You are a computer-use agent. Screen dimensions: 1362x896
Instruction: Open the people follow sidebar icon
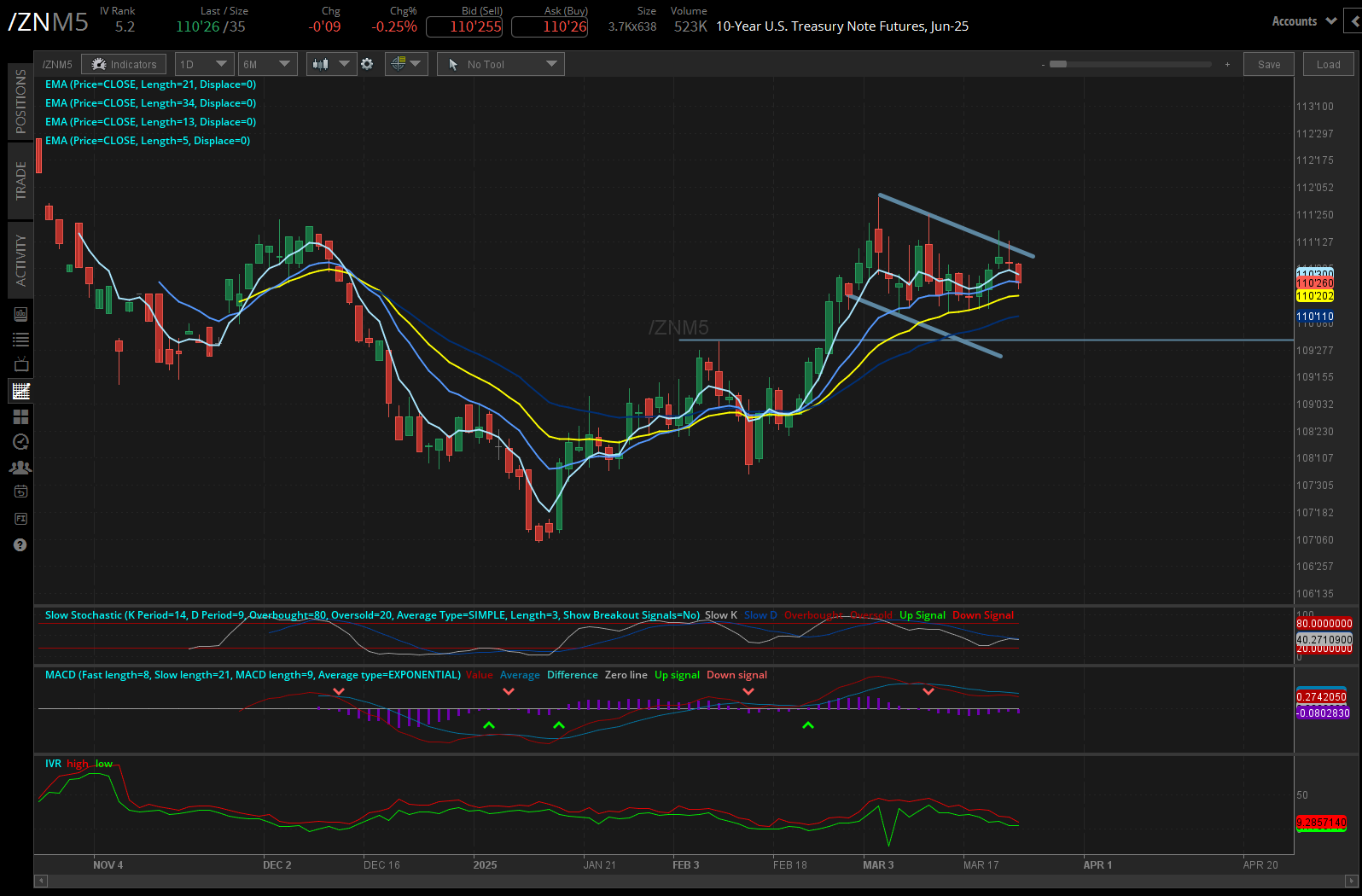(x=21, y=468)
